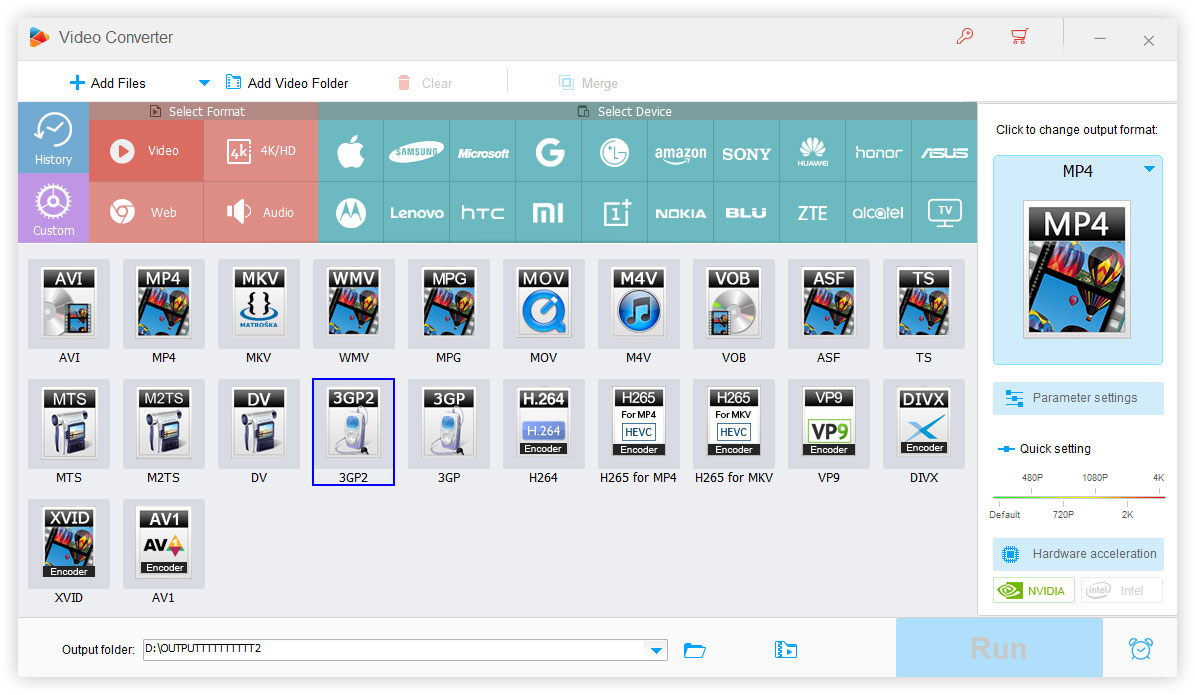1195x695 pixels.
Task: Select the VP9 encoder format
Action: [x=828, y=424]
